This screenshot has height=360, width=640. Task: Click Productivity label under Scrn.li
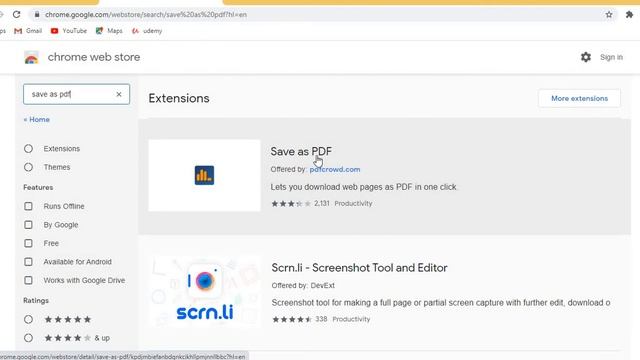pyautogui.click(x=351, y=319)
